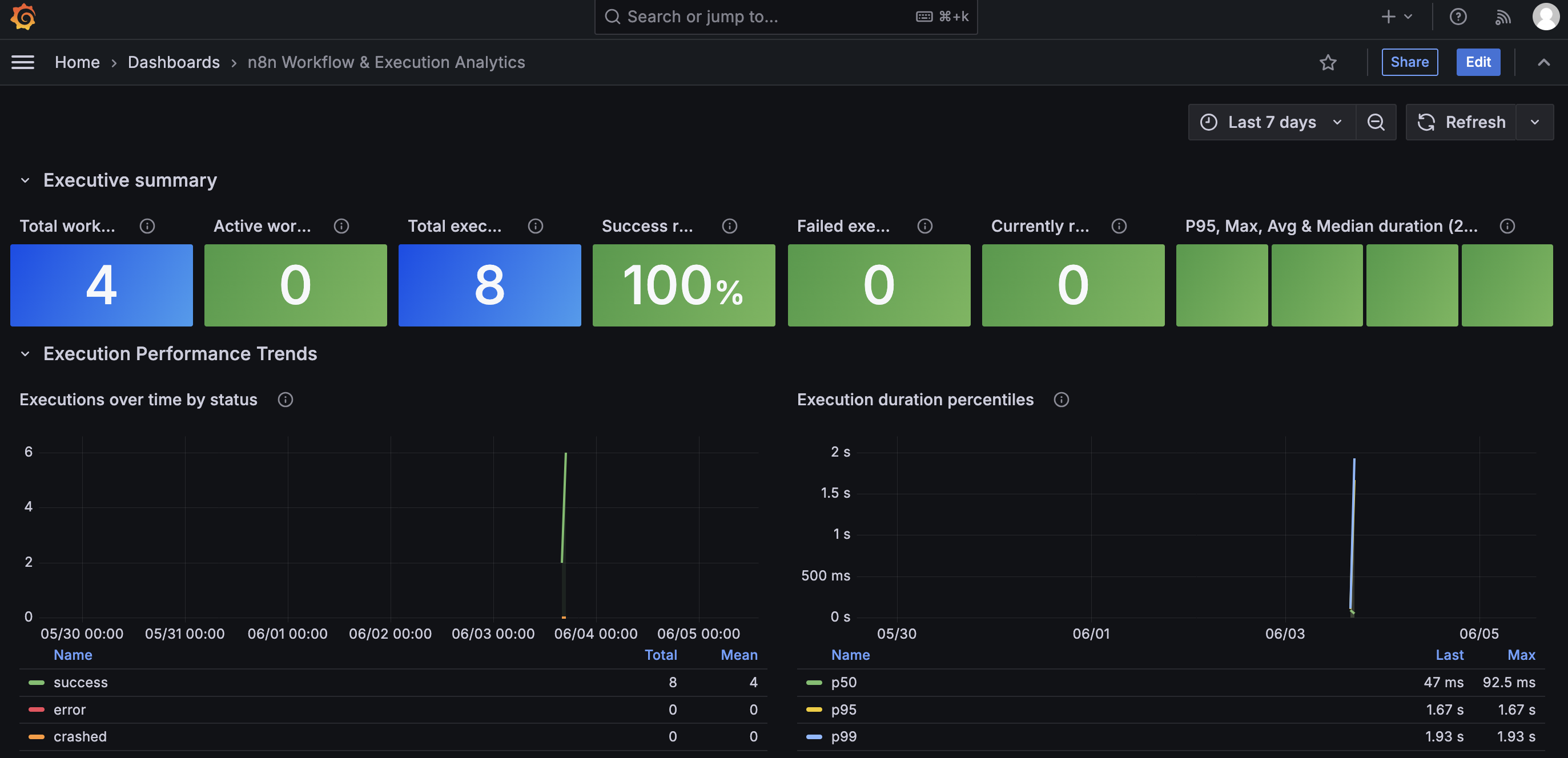The image size is (1568, 758).
Task: Open the refresh interval dropdown arrow
Action: coord(1535,122)
